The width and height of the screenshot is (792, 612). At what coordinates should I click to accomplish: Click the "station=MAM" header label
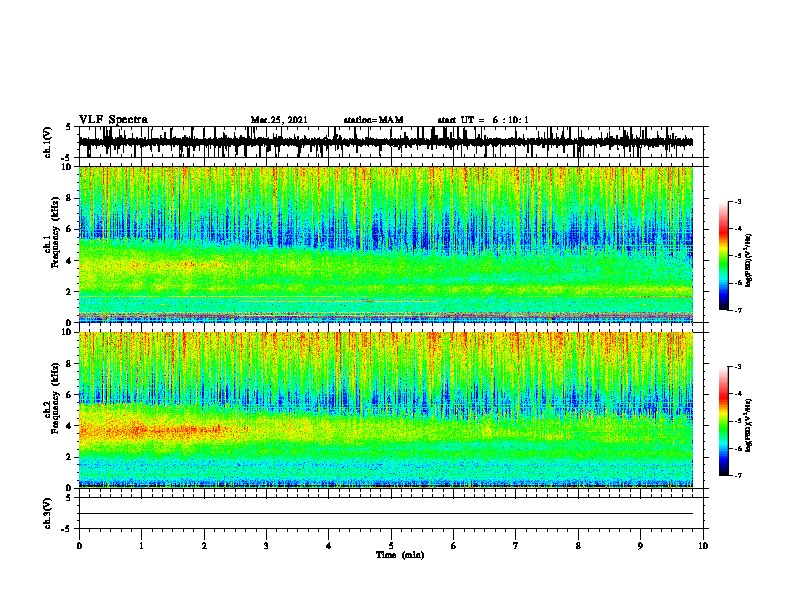pos(373,120)
